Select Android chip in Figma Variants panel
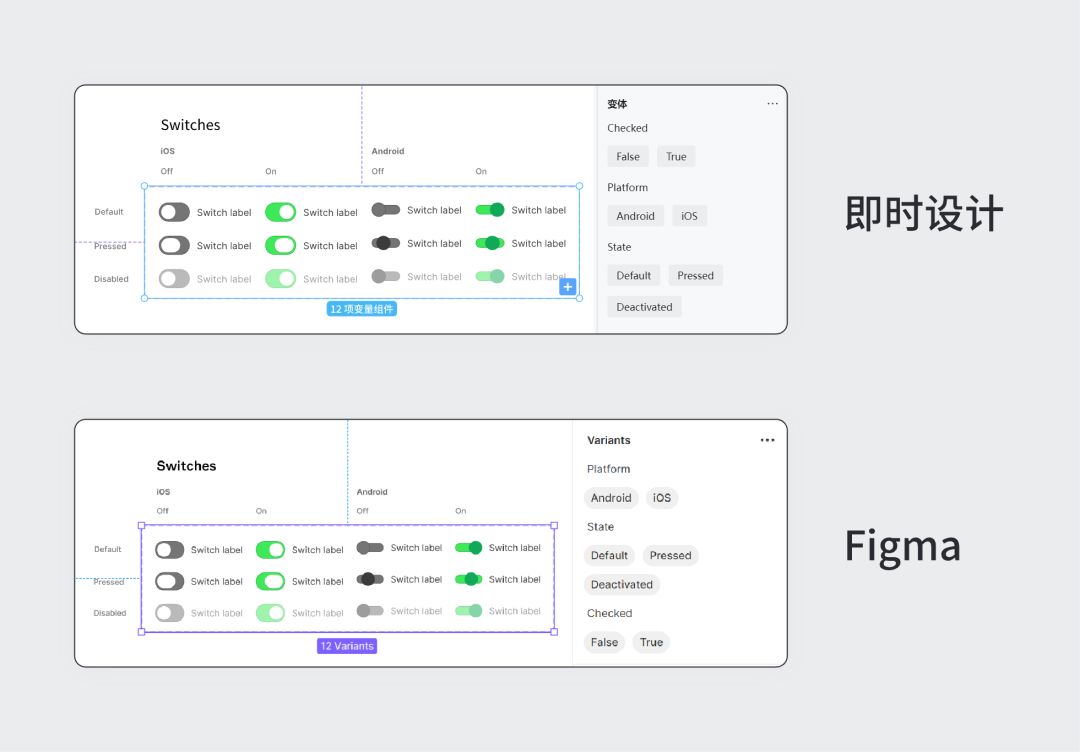This screenshot has height=752, width=1080. 611,498
